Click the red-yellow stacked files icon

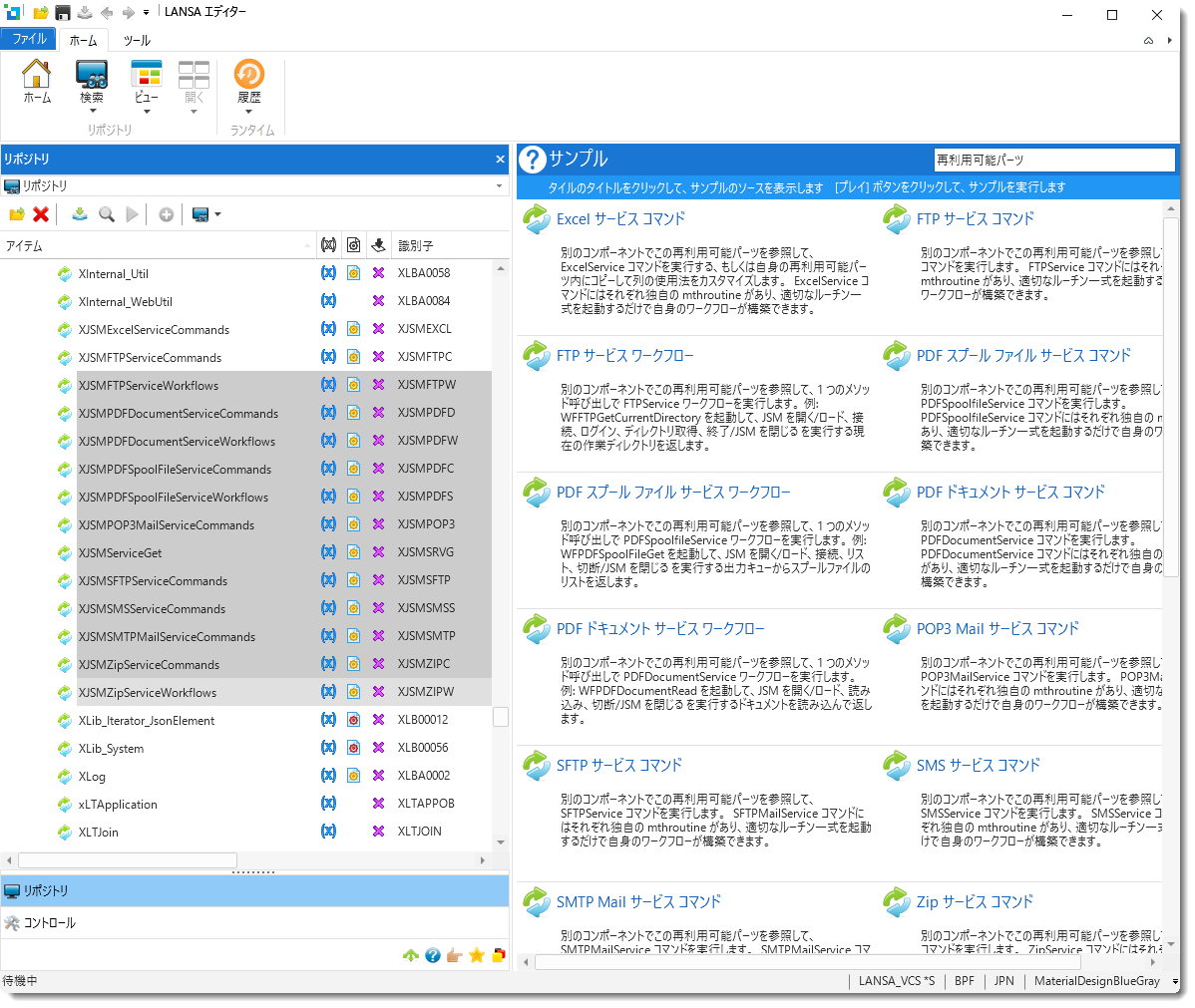click(x=499, y=955)
